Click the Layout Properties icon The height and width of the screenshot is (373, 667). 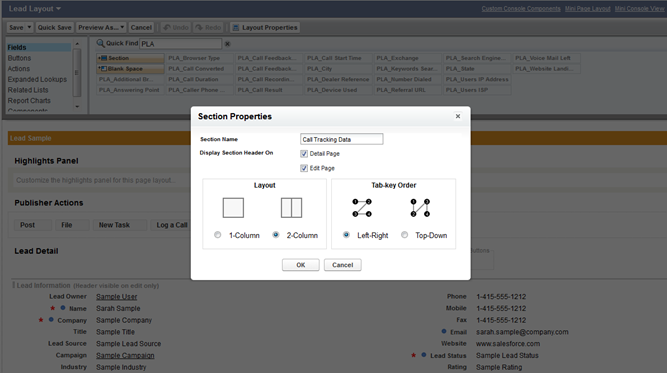[235, 28]
